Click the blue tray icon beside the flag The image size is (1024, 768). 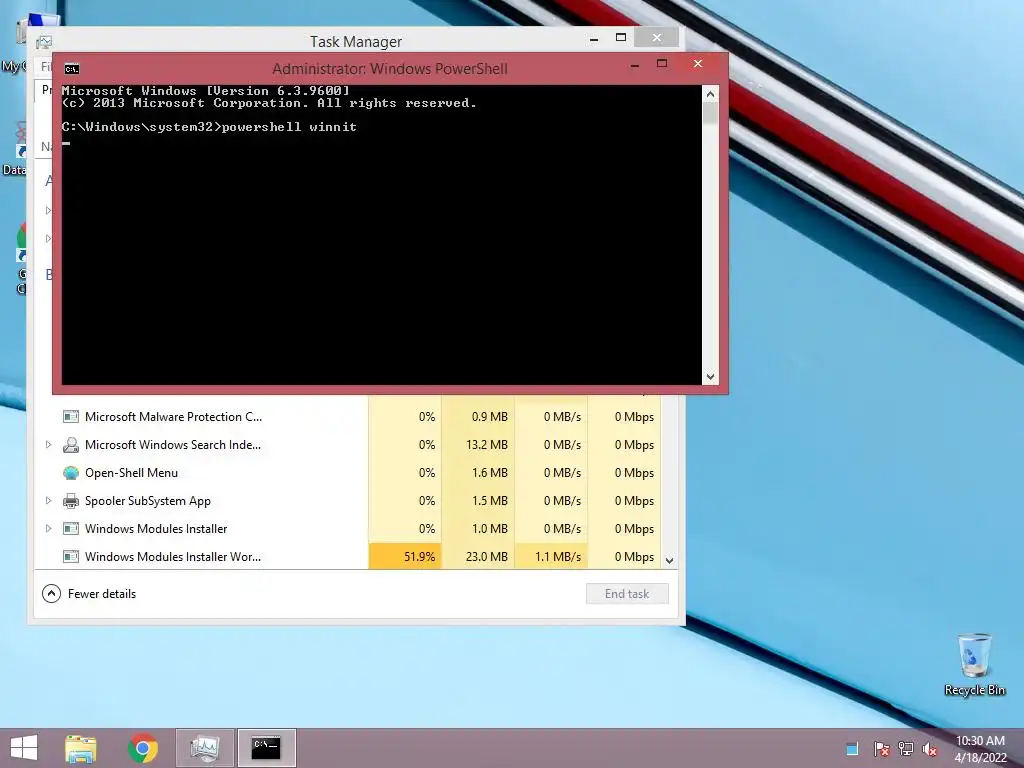pos(852,749)
